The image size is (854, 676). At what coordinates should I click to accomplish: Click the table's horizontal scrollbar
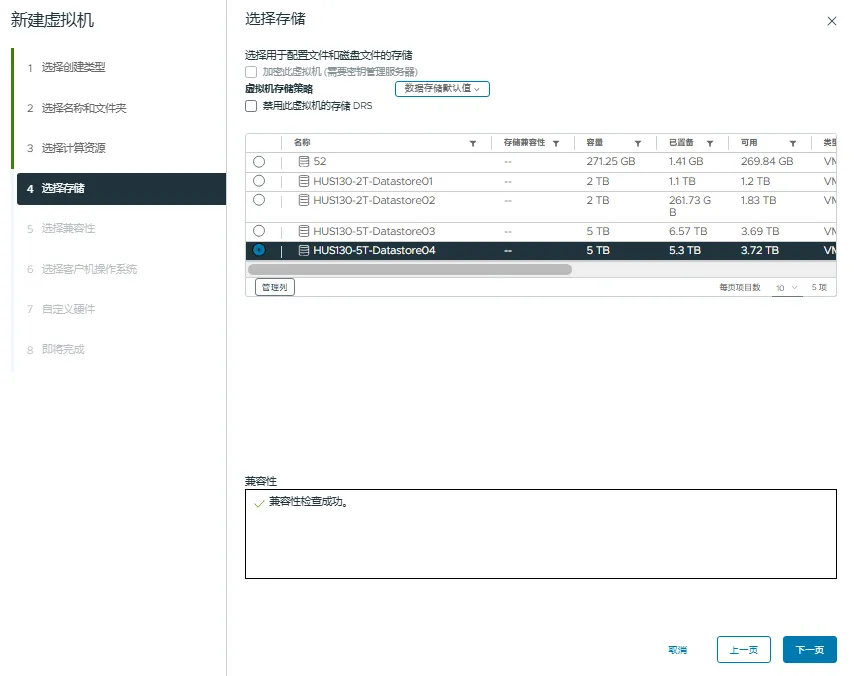[410, 269]
